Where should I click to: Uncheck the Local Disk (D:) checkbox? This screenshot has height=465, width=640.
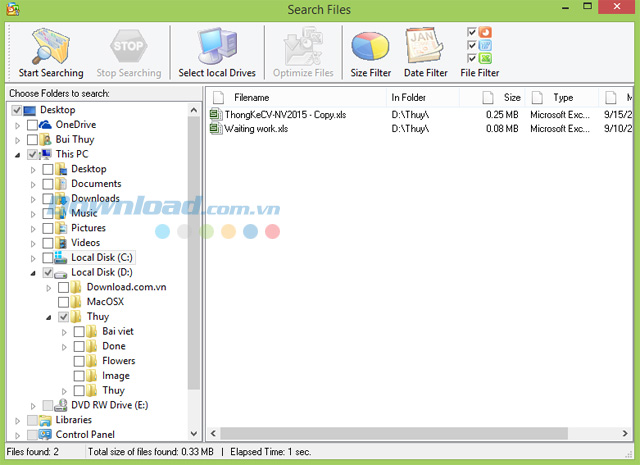click(x=48, y=272)
